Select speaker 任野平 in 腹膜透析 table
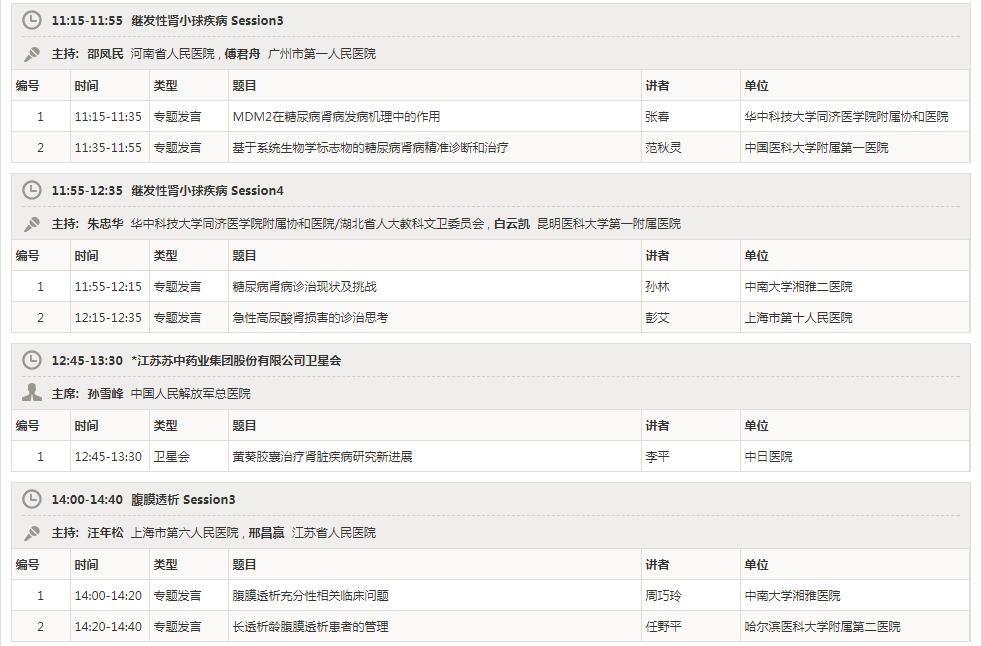Viewport: 982px width, 646px height. point(662,624)
